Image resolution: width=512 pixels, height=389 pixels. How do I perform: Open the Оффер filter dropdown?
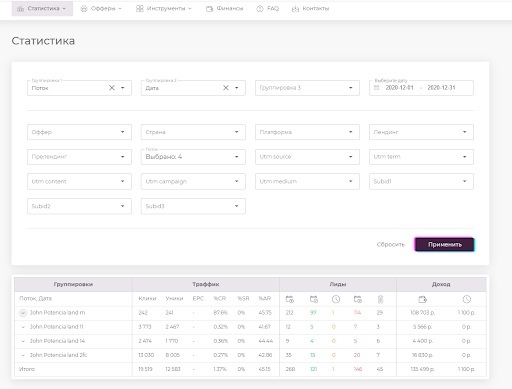click(x=79, y=132)
